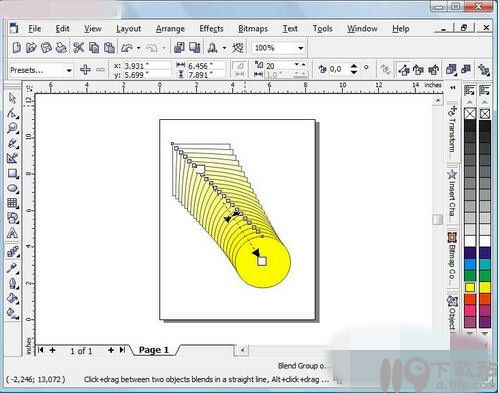Open the Fill tool flyout
This screenshot has height=393, width=499.
coord(13,298)
